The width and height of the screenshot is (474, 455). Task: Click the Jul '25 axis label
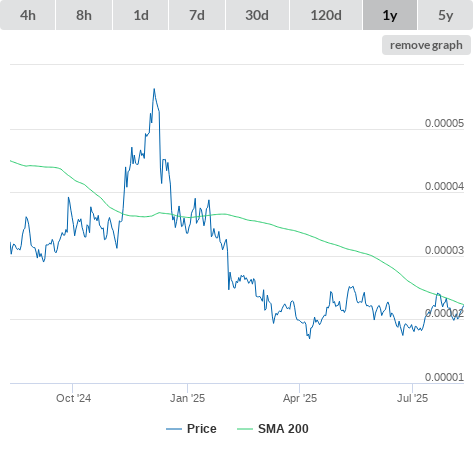coord(412,398)
